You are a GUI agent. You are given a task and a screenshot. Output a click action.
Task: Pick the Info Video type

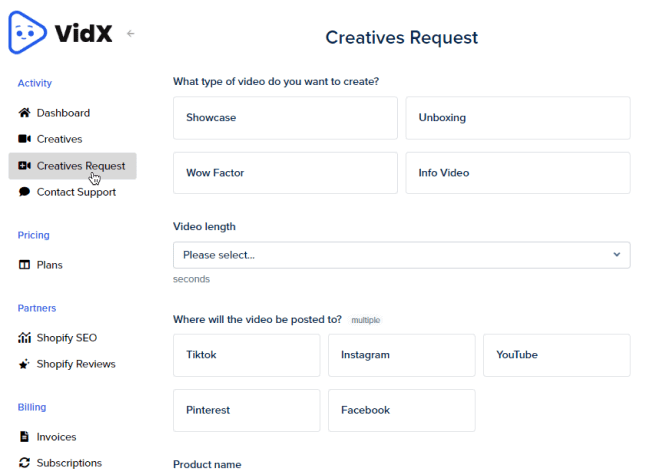pos(517,173)
